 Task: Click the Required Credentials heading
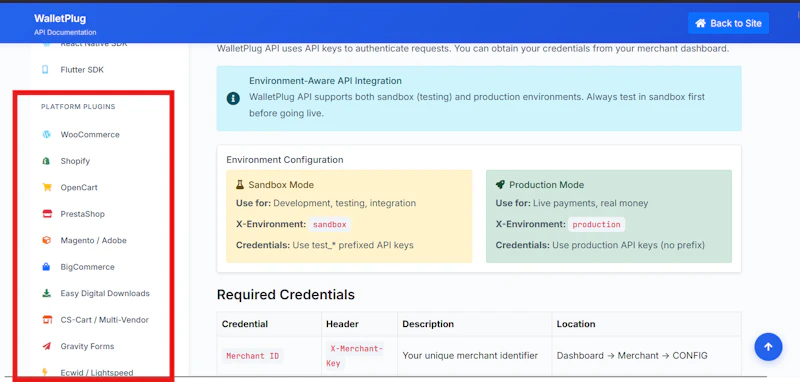[x=286, y=295]
